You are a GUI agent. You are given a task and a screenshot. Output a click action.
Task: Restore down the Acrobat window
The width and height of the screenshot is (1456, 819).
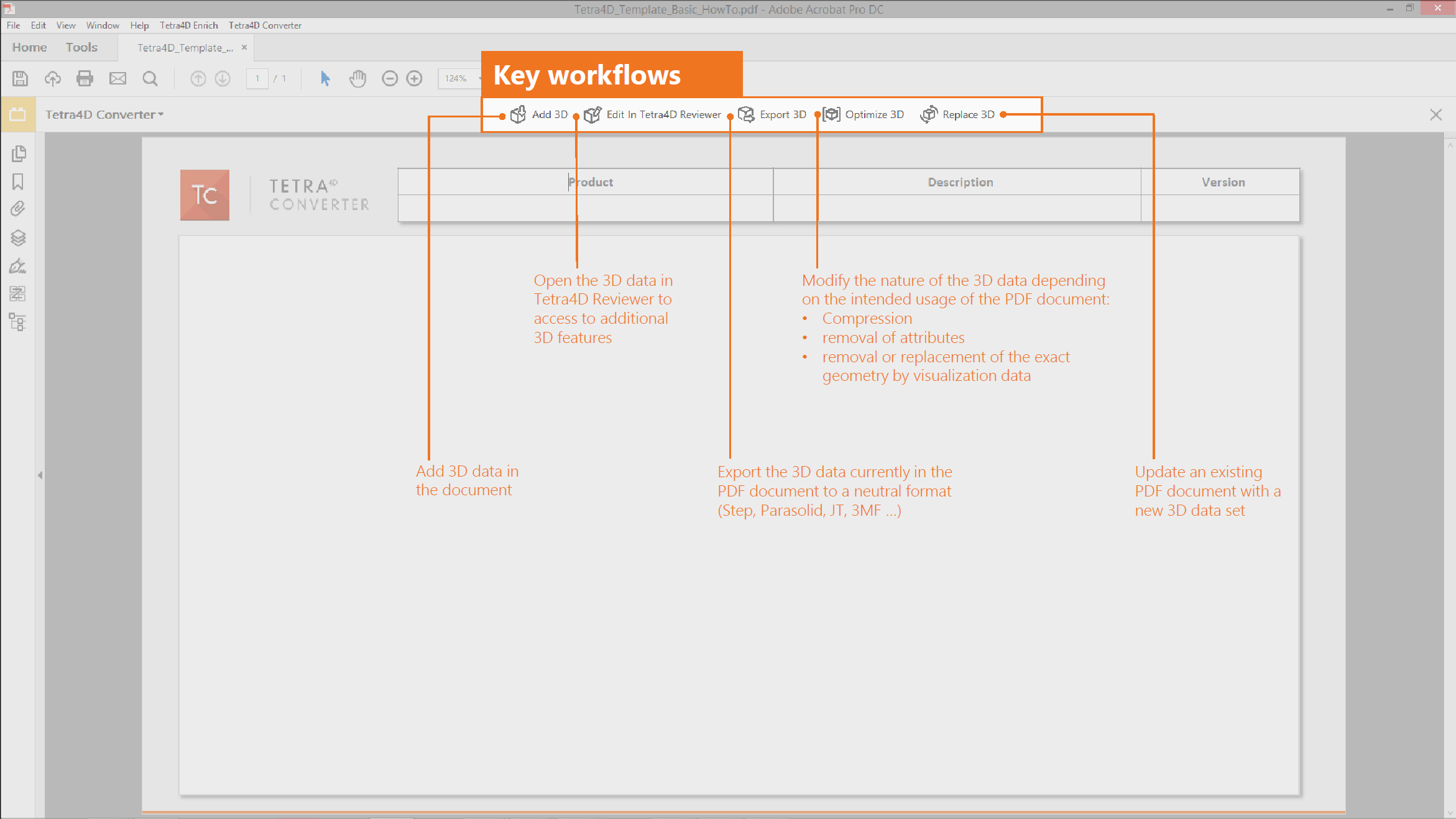(x=1409, y=8)
